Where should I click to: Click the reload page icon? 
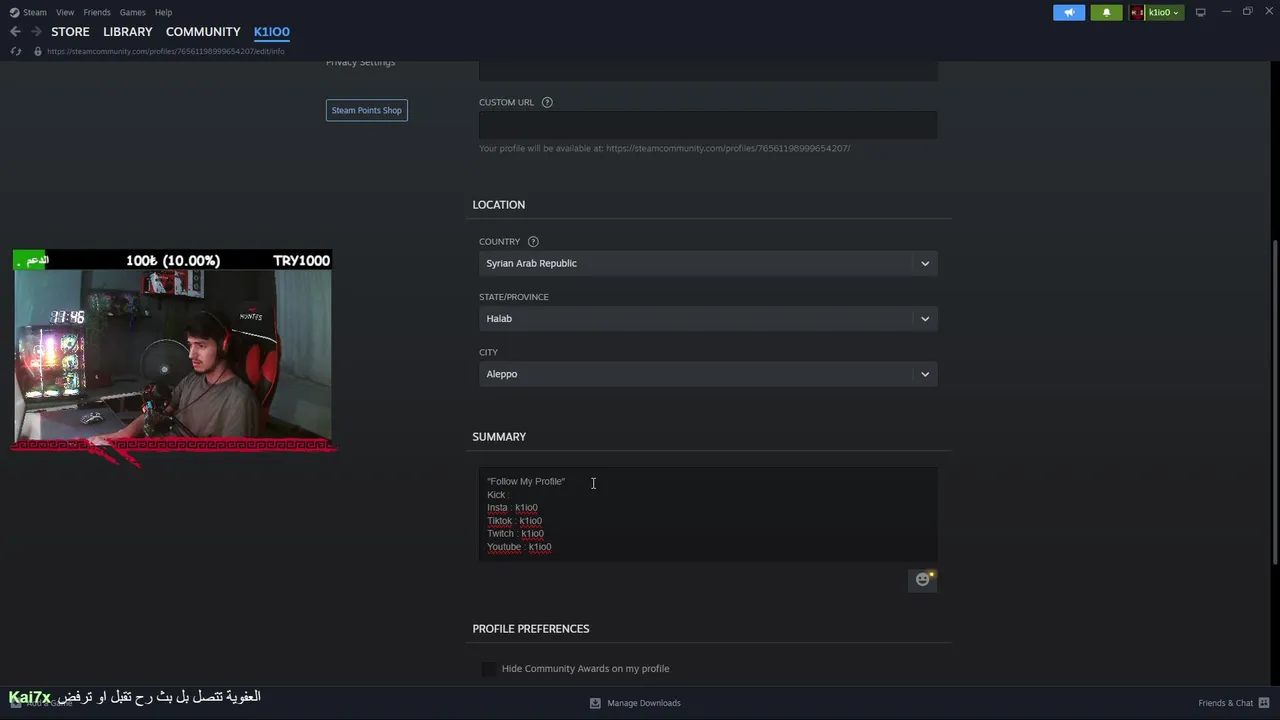pyautogui.click(x=15, y=51)
